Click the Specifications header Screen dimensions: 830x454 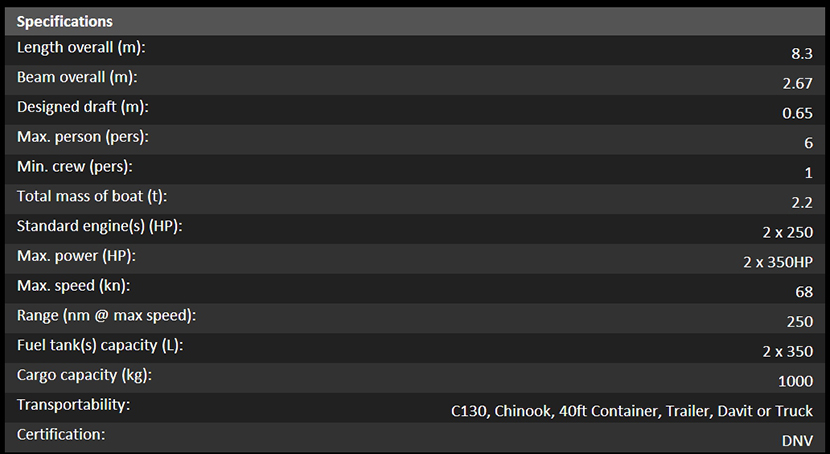[x=65, y=21]
